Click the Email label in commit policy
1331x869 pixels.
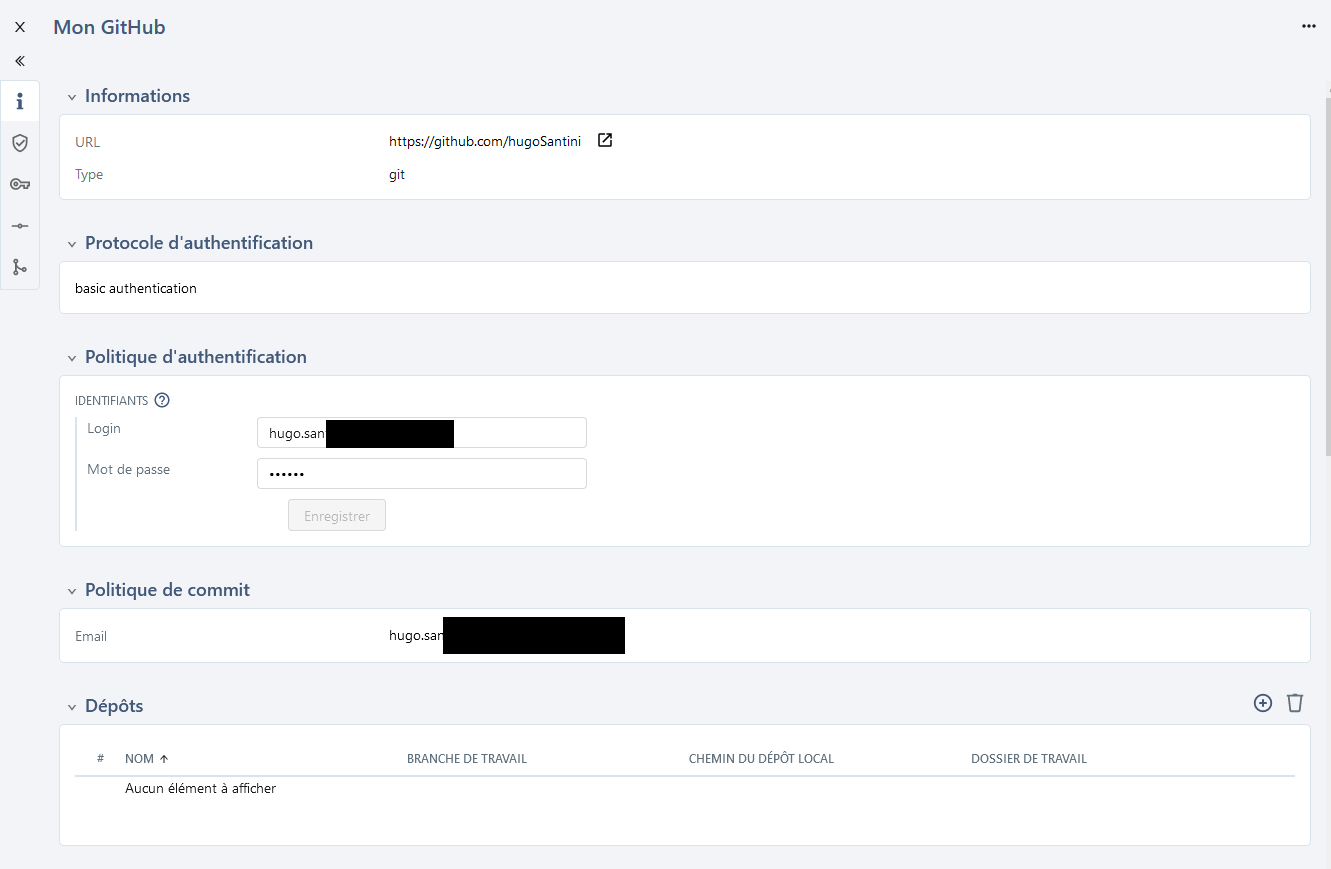pyautogui.click(x=91, y=636)
